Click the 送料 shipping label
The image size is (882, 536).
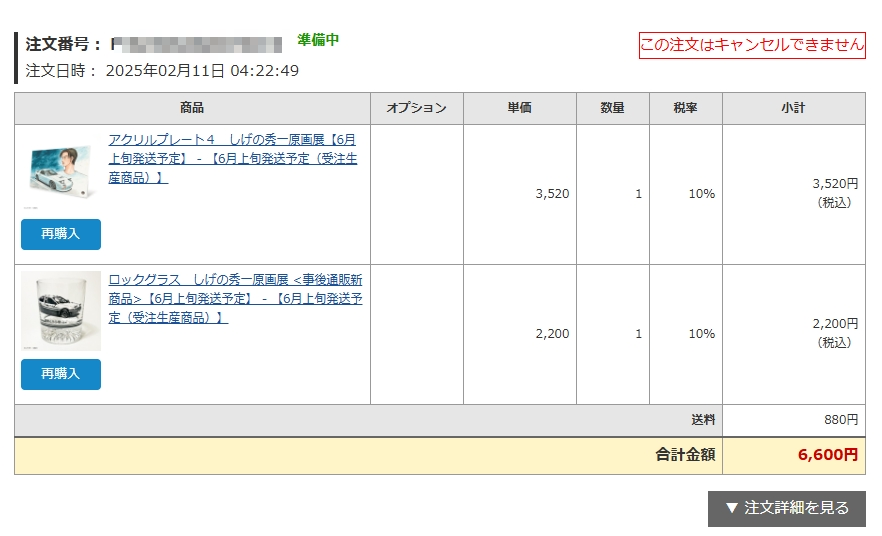(x=703, y=420)
